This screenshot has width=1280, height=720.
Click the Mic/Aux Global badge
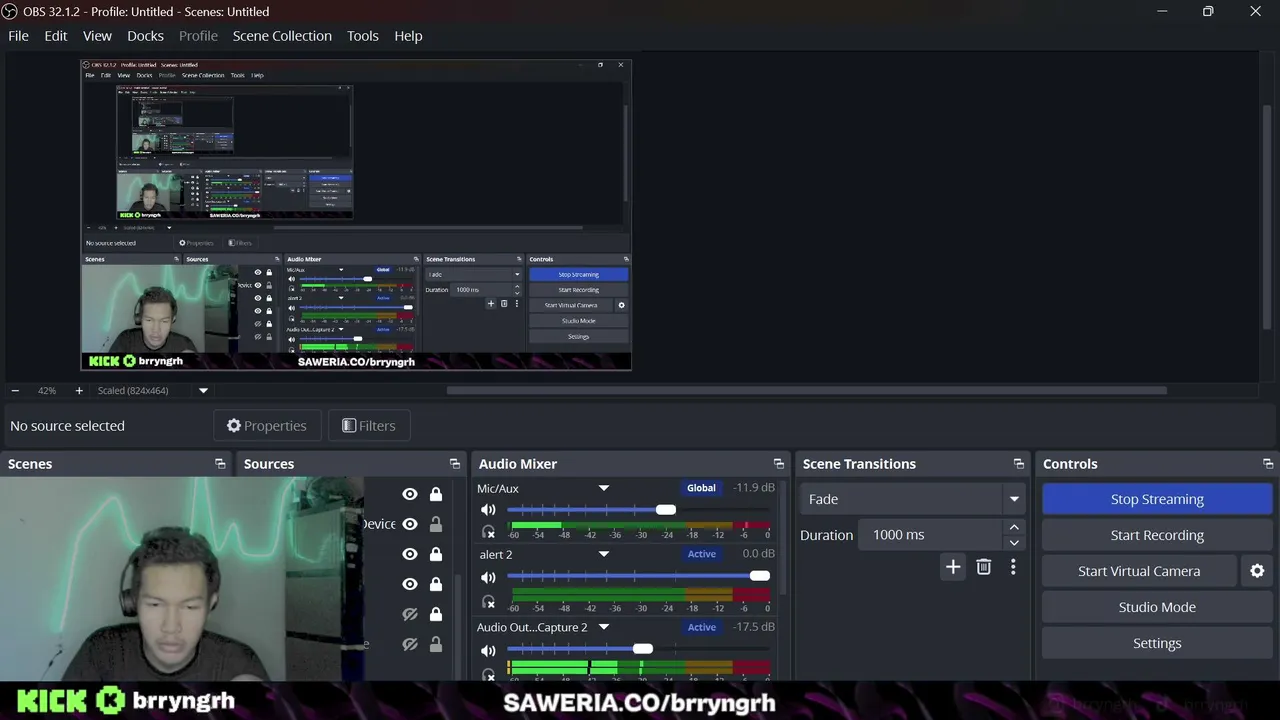tap(701, 488)
